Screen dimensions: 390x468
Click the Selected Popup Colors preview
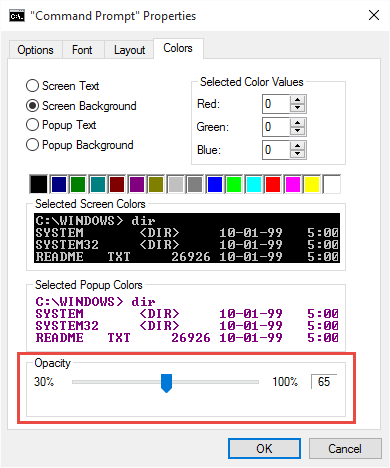click(x=187, y=319)
